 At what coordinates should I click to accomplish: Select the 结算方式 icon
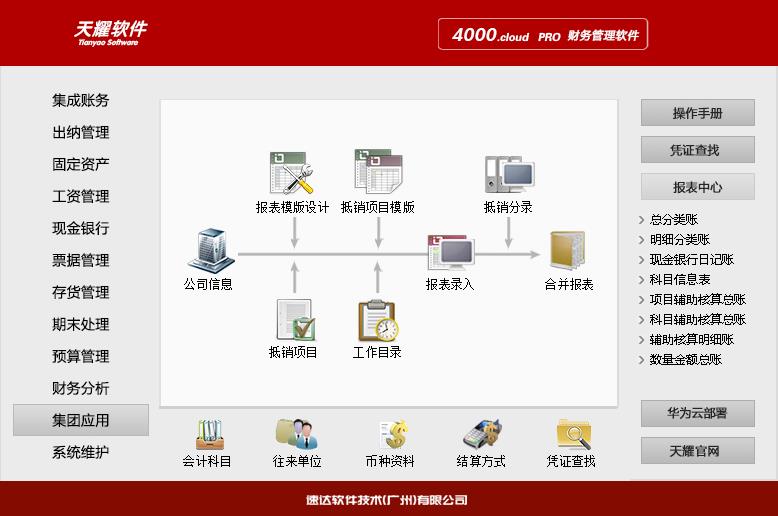[480, 434]
